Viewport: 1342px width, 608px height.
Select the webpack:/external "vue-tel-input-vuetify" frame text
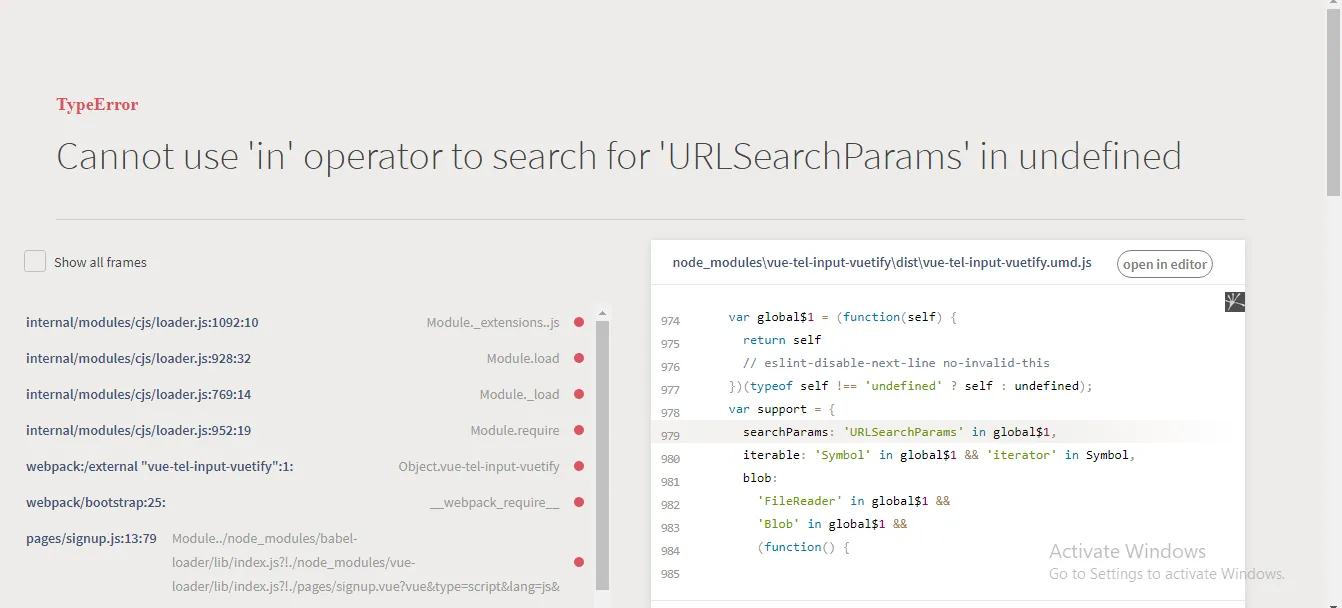click(160, 466)
